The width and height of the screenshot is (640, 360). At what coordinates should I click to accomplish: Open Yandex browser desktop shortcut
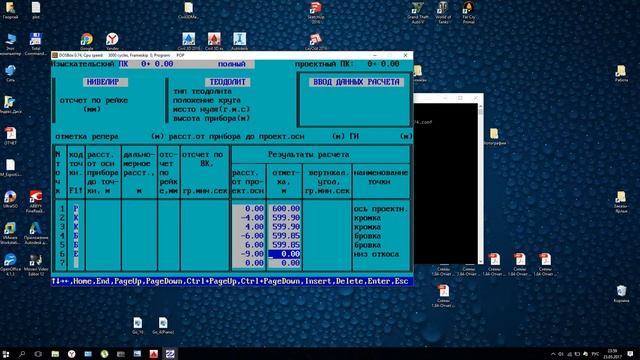coord(112,40)
